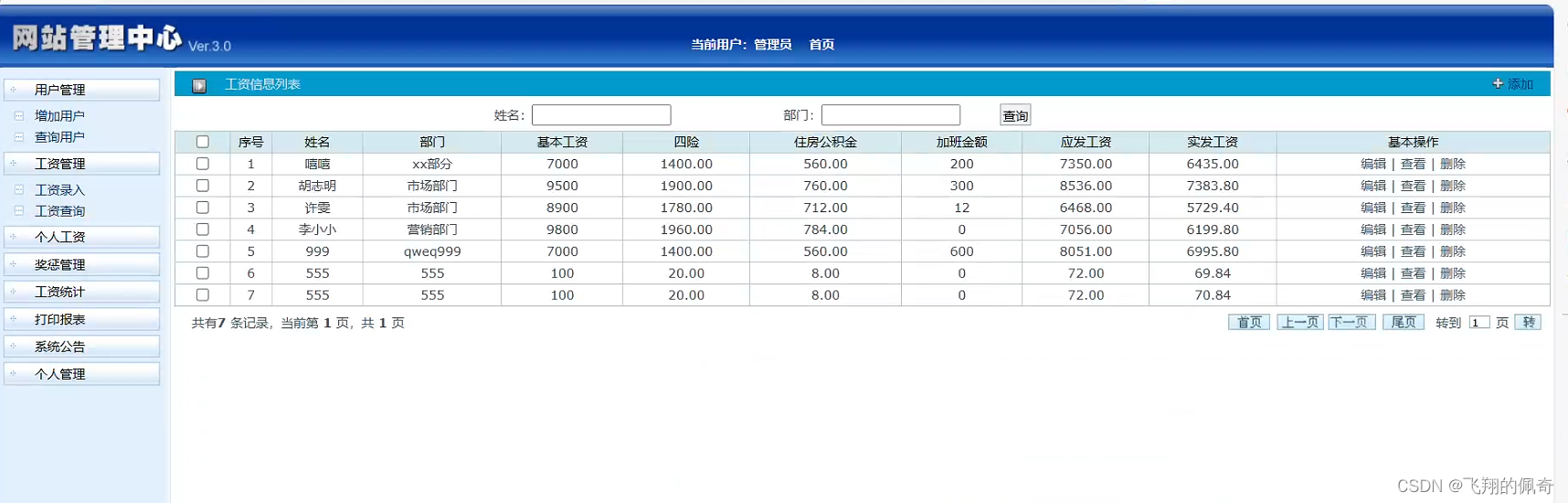Screen dimensions: 1568x503
Task: Check the checkbox for row number 6
Action: tap(203, 273)
